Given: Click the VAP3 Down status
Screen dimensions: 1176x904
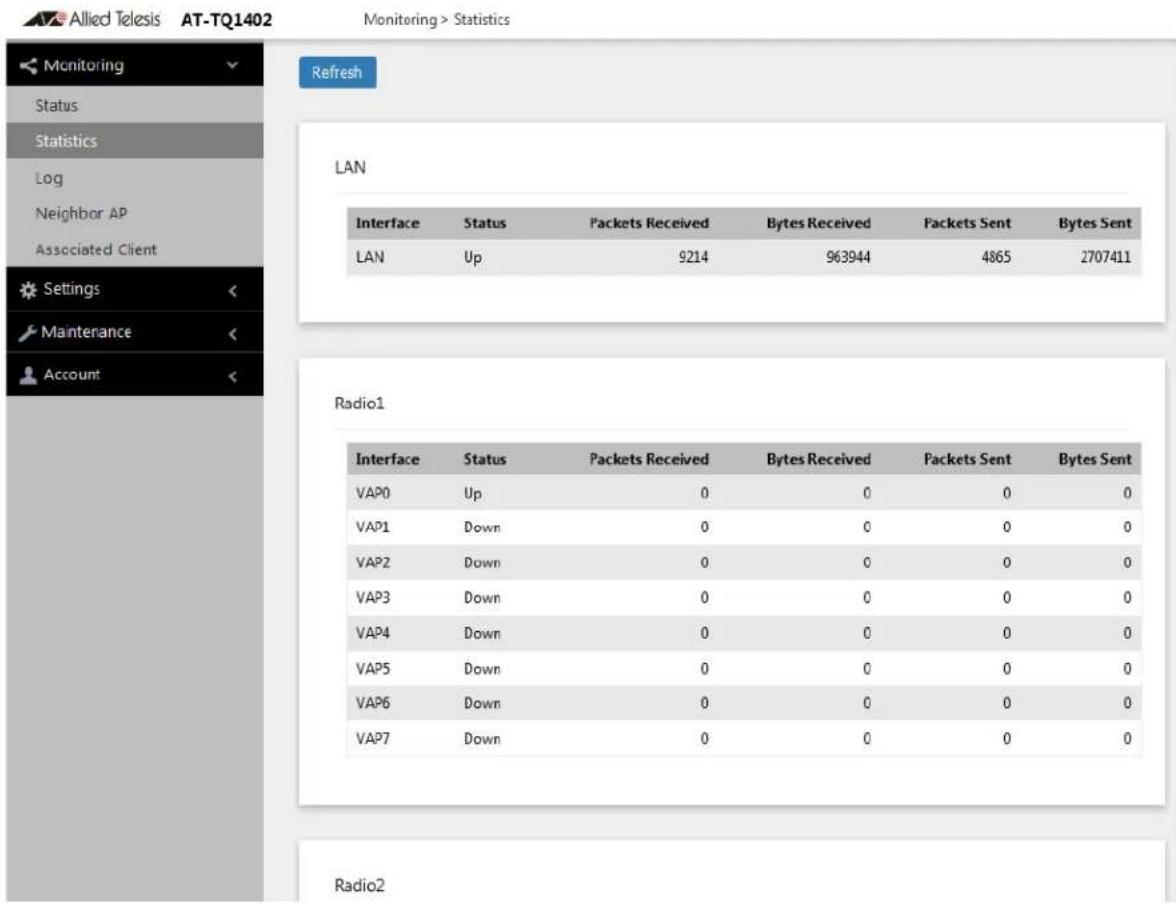Looking at the screenshot, I should (482, 598).
